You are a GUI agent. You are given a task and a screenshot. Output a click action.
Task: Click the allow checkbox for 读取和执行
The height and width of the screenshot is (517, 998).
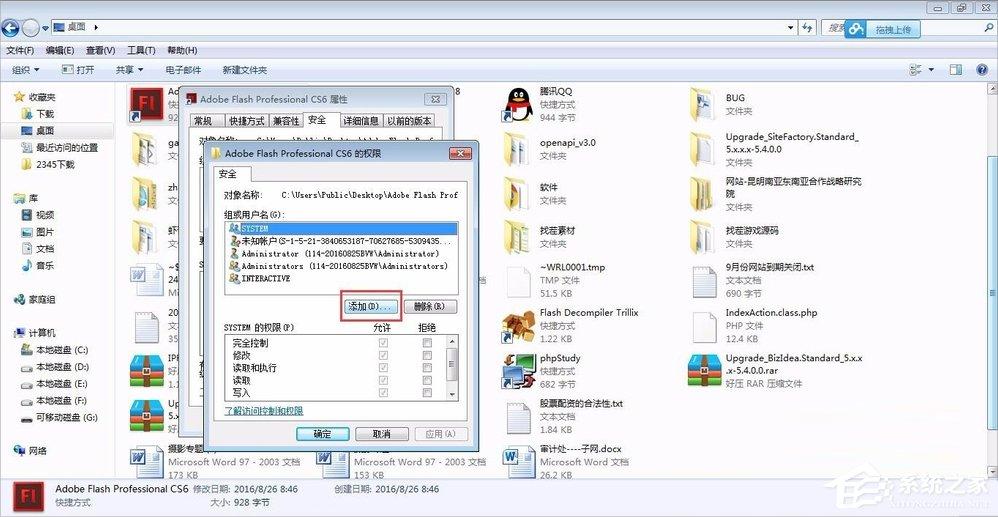tap(383, 368)
